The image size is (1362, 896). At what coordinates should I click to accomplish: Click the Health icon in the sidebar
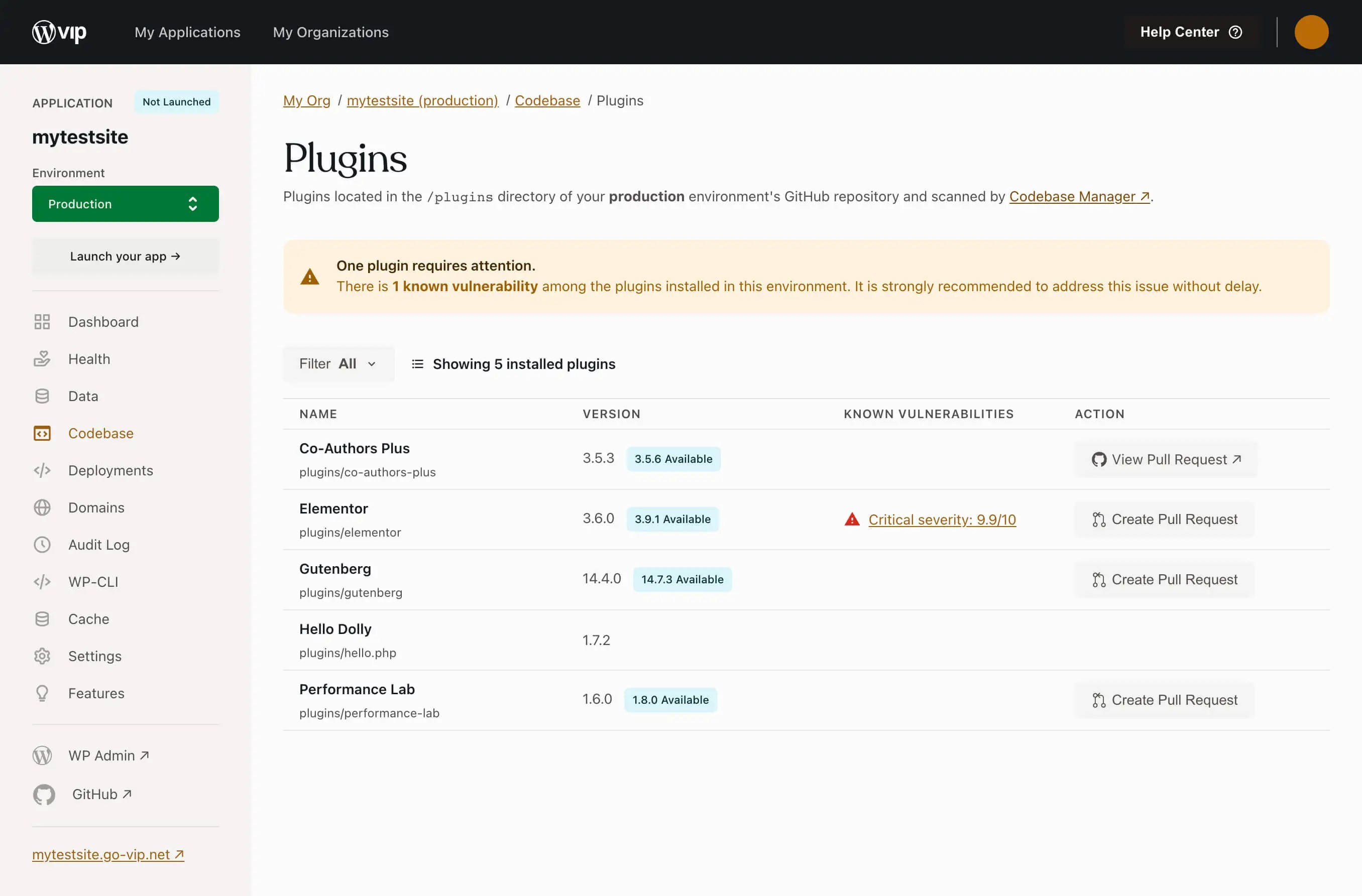click(x=42, y=359)
